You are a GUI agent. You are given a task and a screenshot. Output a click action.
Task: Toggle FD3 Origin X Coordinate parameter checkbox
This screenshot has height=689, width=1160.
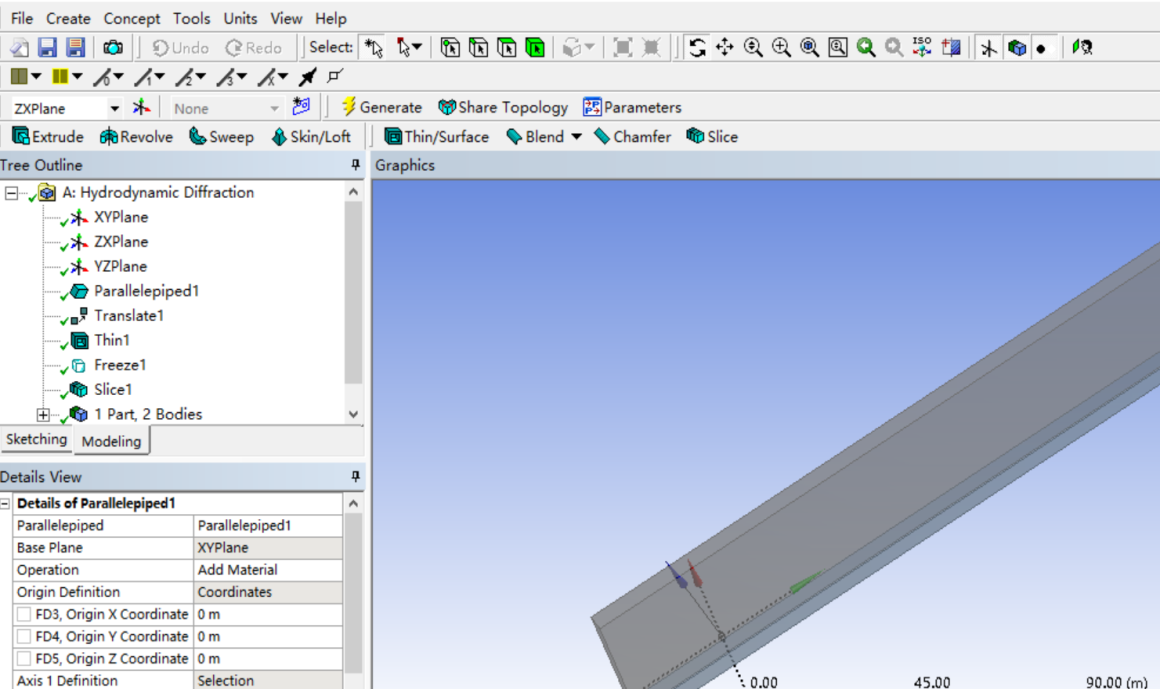(x=23, y=614)
